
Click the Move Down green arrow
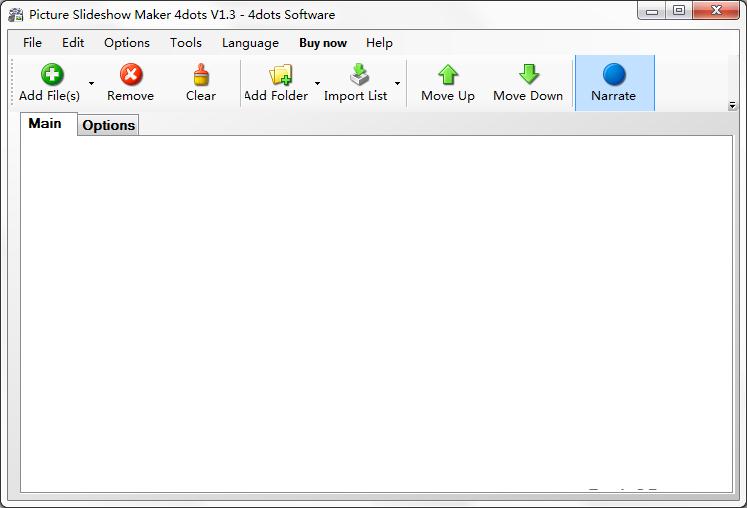529,74
